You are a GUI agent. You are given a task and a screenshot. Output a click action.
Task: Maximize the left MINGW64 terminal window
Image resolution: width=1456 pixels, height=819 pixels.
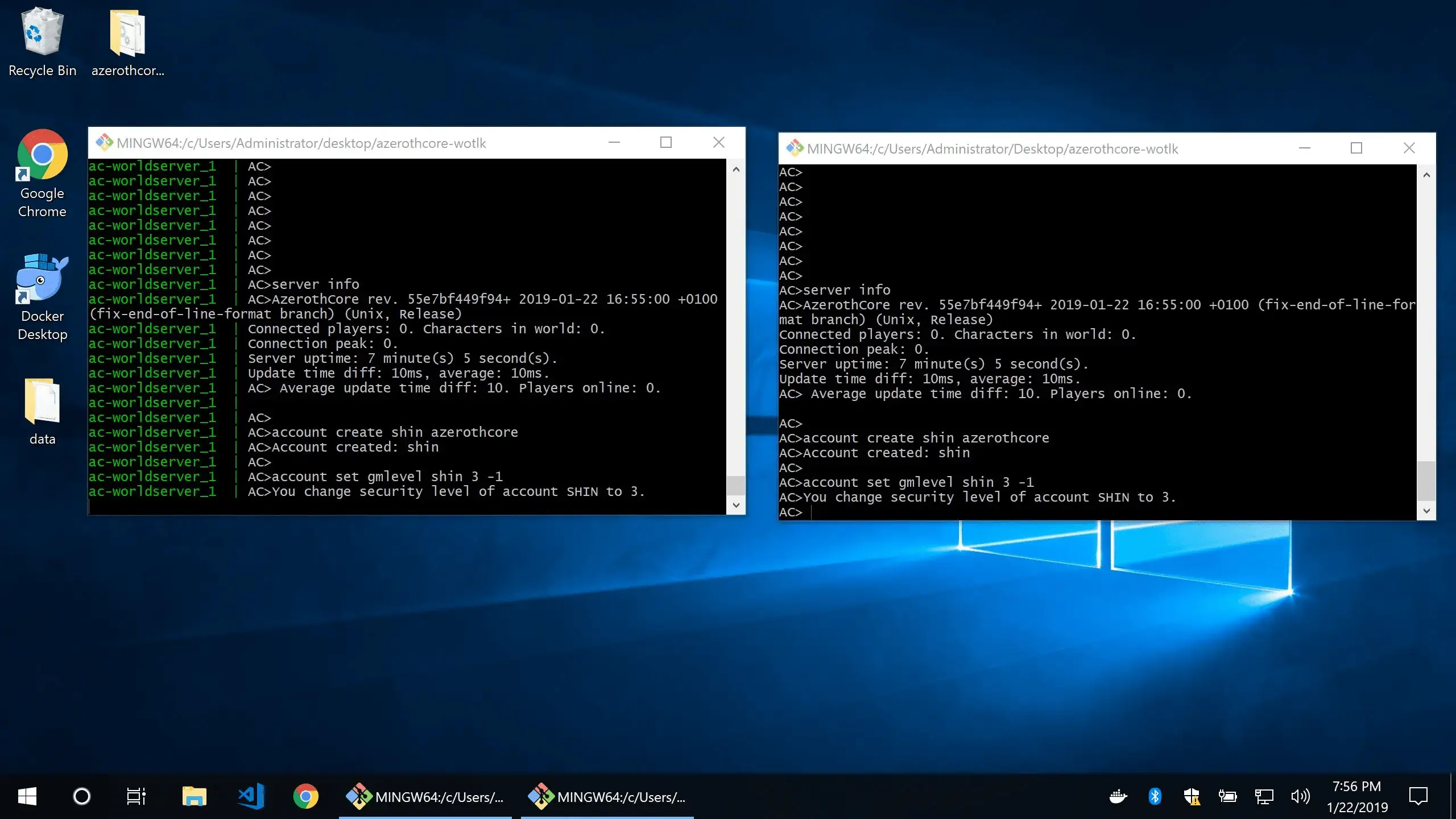pos(666,142)
